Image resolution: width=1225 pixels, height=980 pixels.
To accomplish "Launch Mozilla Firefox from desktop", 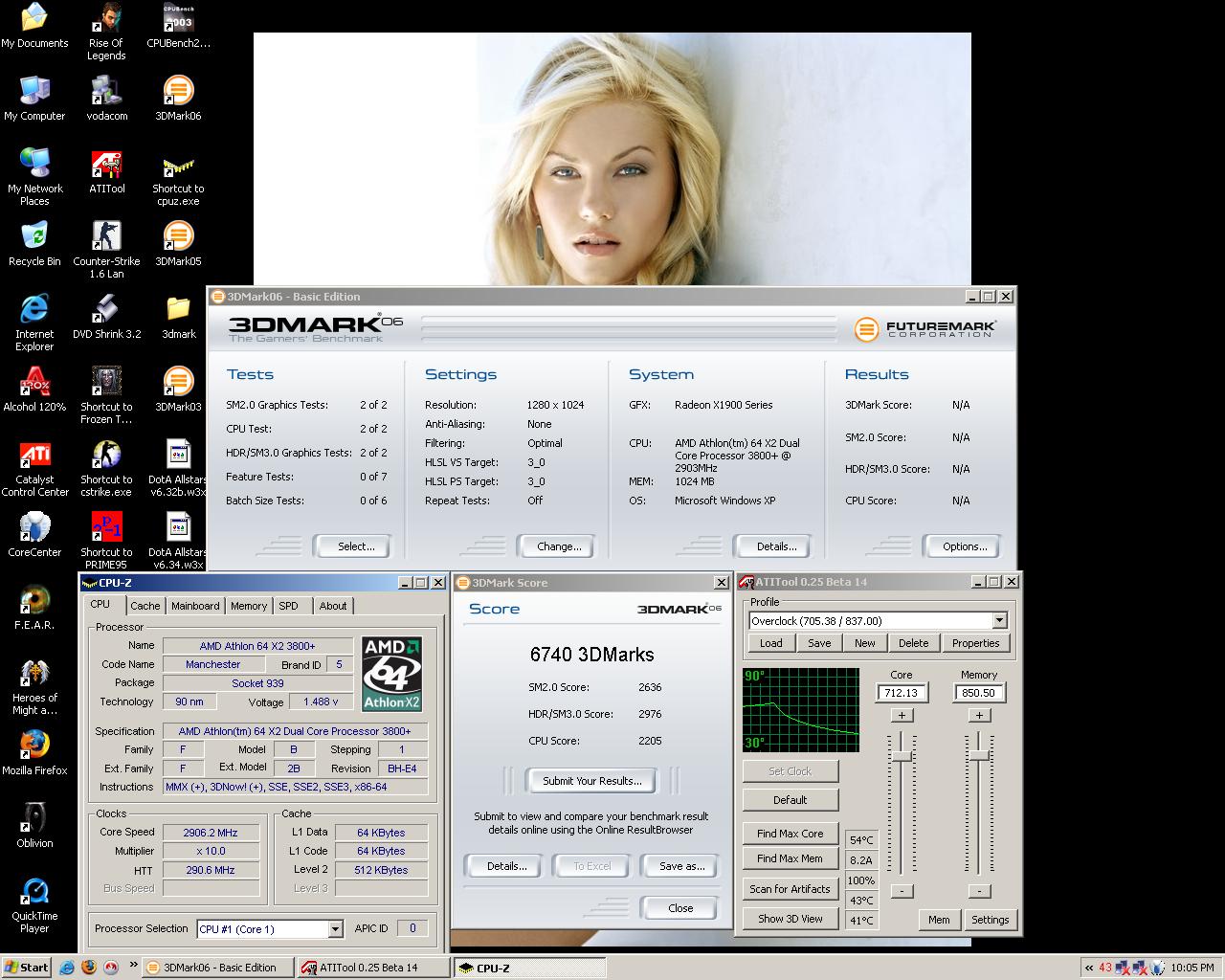I will (x=35, y=746).
